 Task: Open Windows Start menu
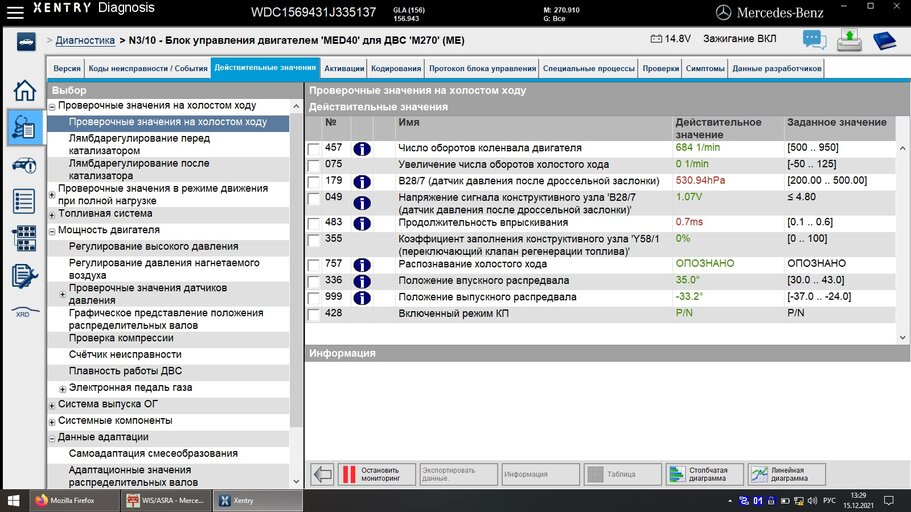coord(14,500)
